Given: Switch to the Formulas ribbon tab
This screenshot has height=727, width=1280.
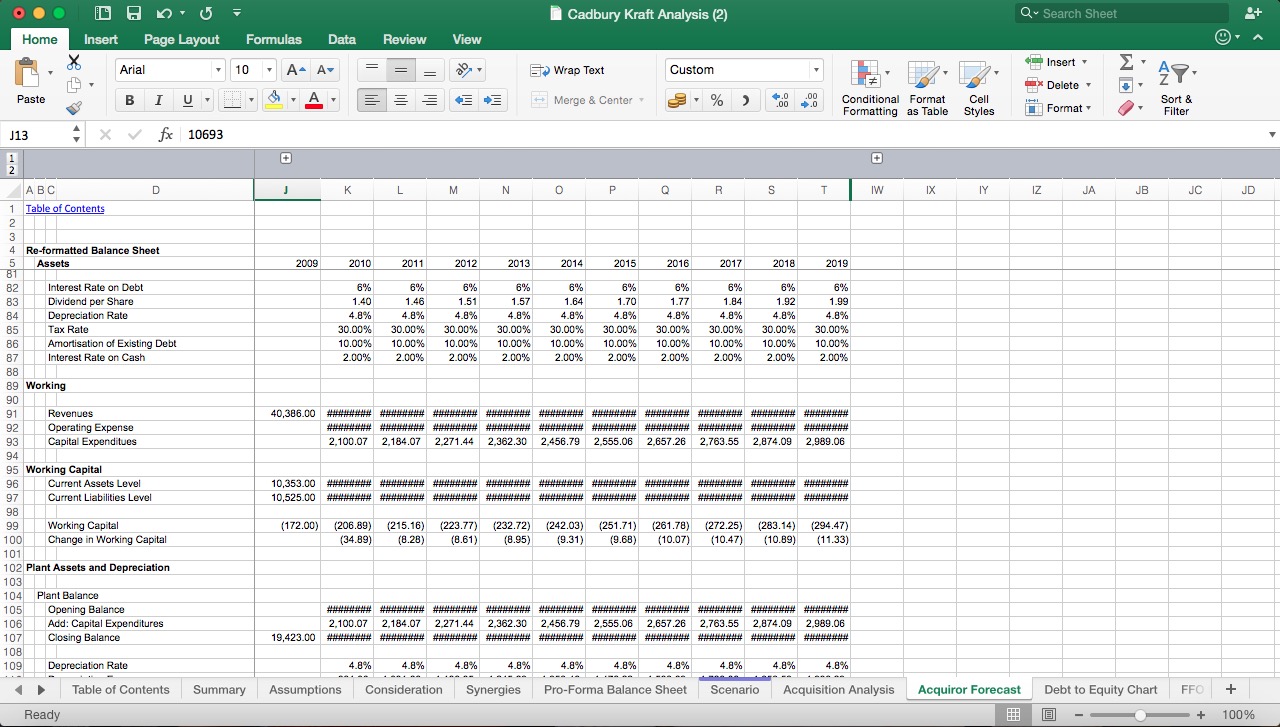Looking at the screenshot, I should (x=273, y=39).
